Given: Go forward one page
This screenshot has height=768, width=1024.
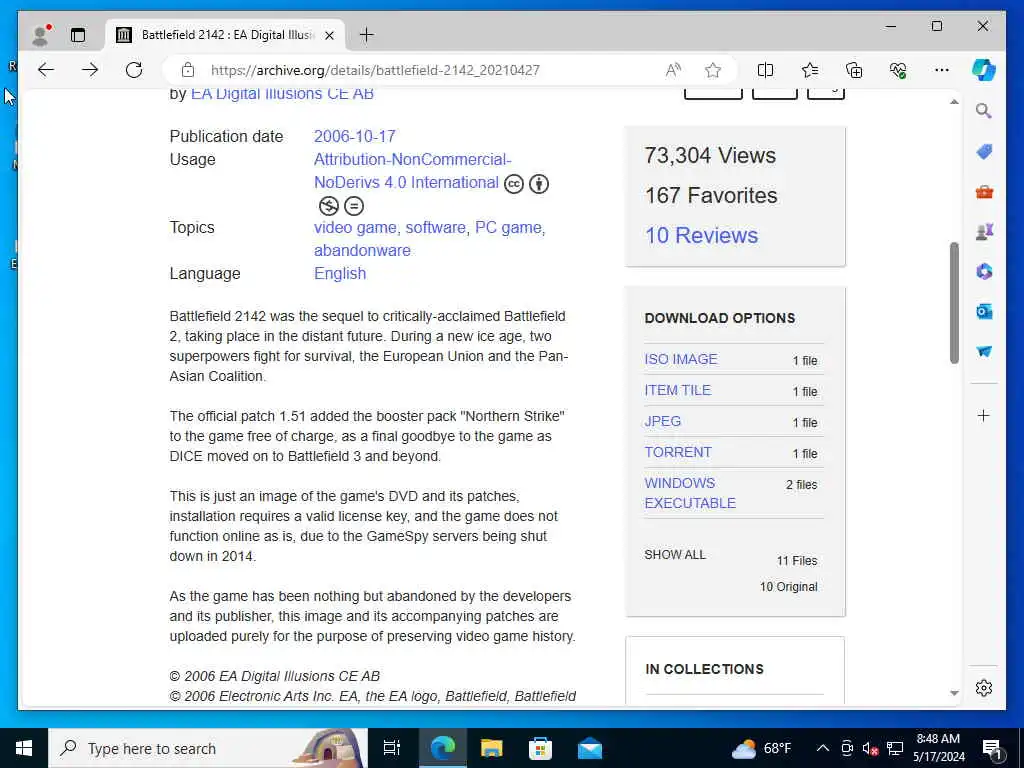Looking at the screenshot, I should (90, 70).
